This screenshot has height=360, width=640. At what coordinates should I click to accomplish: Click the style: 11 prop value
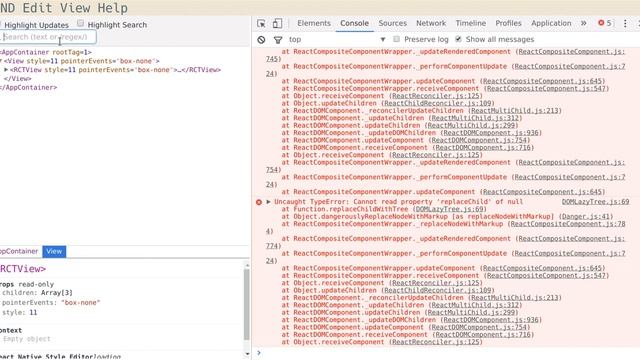[33, 312]
